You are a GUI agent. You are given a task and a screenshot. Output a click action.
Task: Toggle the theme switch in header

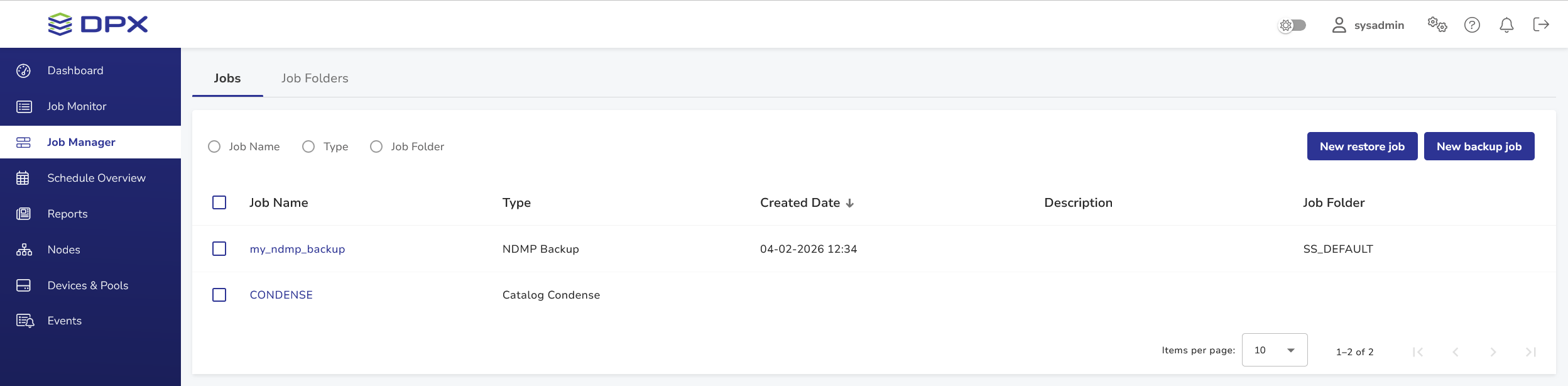(x=1293, y=25)
